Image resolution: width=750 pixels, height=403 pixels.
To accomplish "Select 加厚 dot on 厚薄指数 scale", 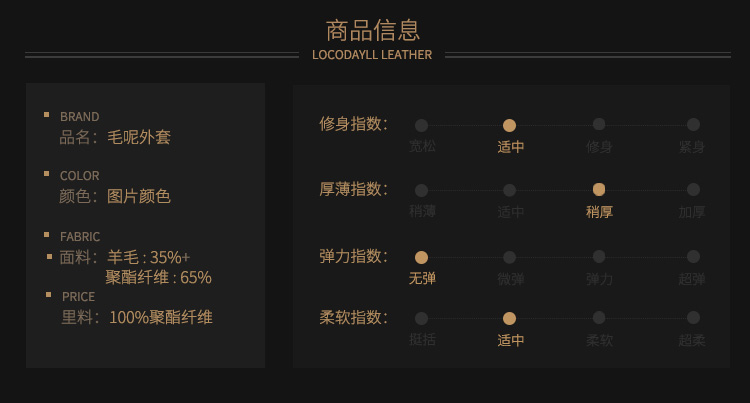I will (693, 190).
